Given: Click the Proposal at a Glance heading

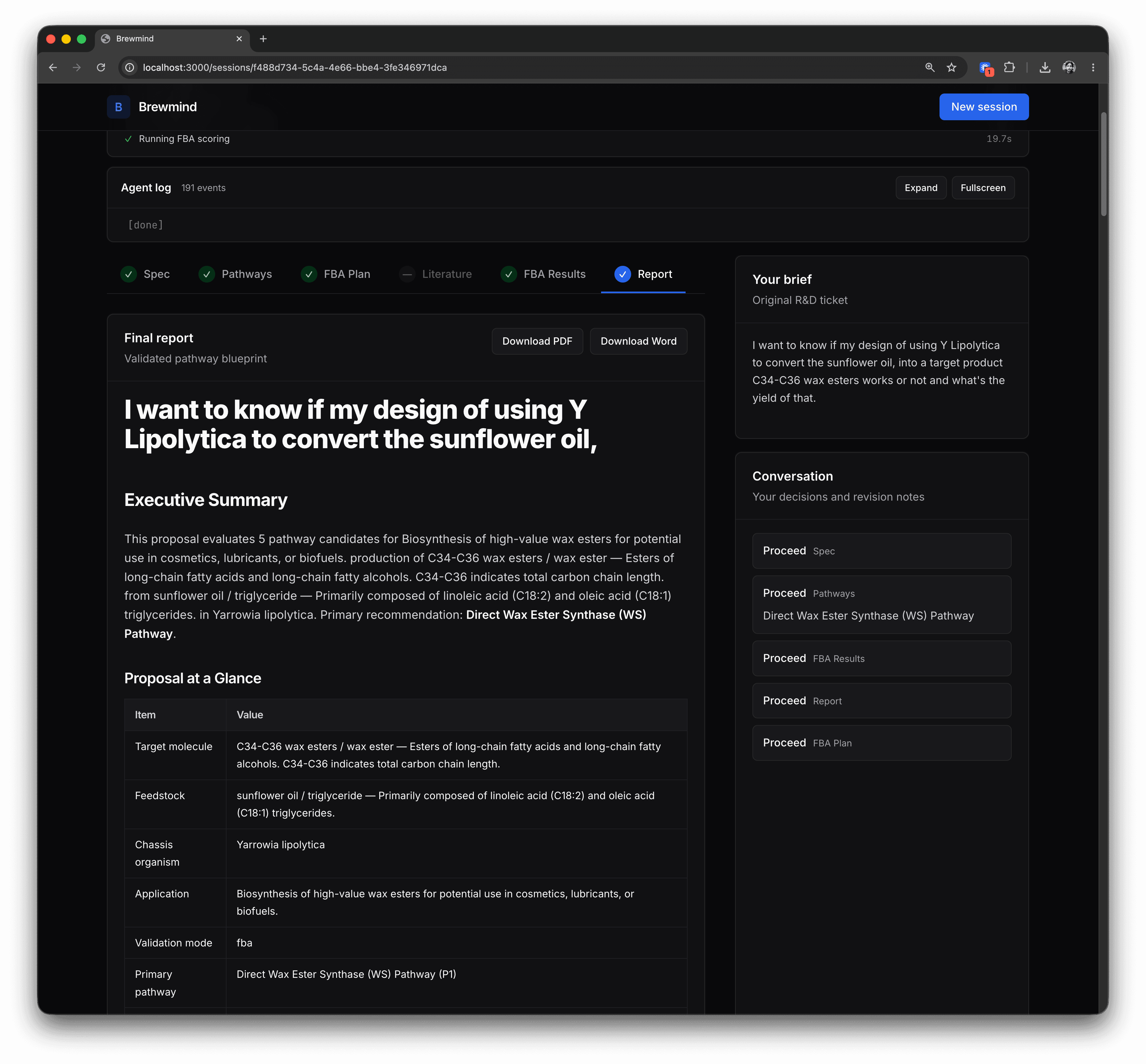Looking at the screenshot, I should [x=192, y=678].
